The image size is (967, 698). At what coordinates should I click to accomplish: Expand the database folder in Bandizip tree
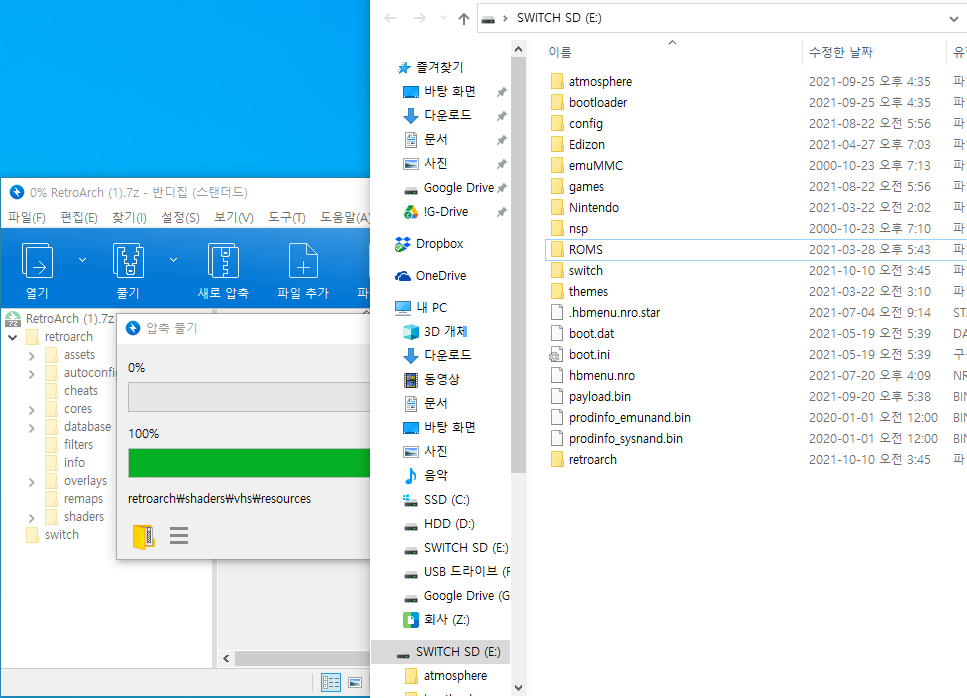[31, 428]
